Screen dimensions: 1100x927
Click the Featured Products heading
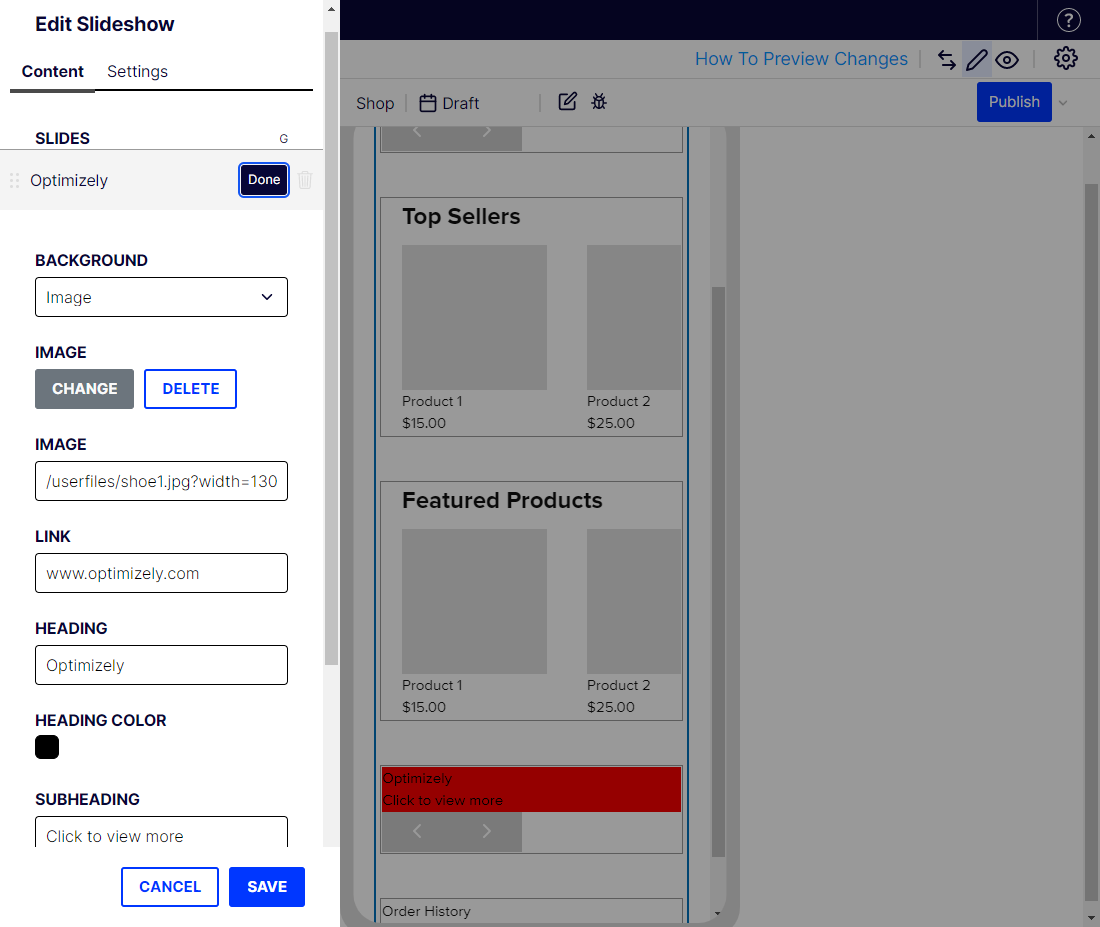(x=502, y=500)
